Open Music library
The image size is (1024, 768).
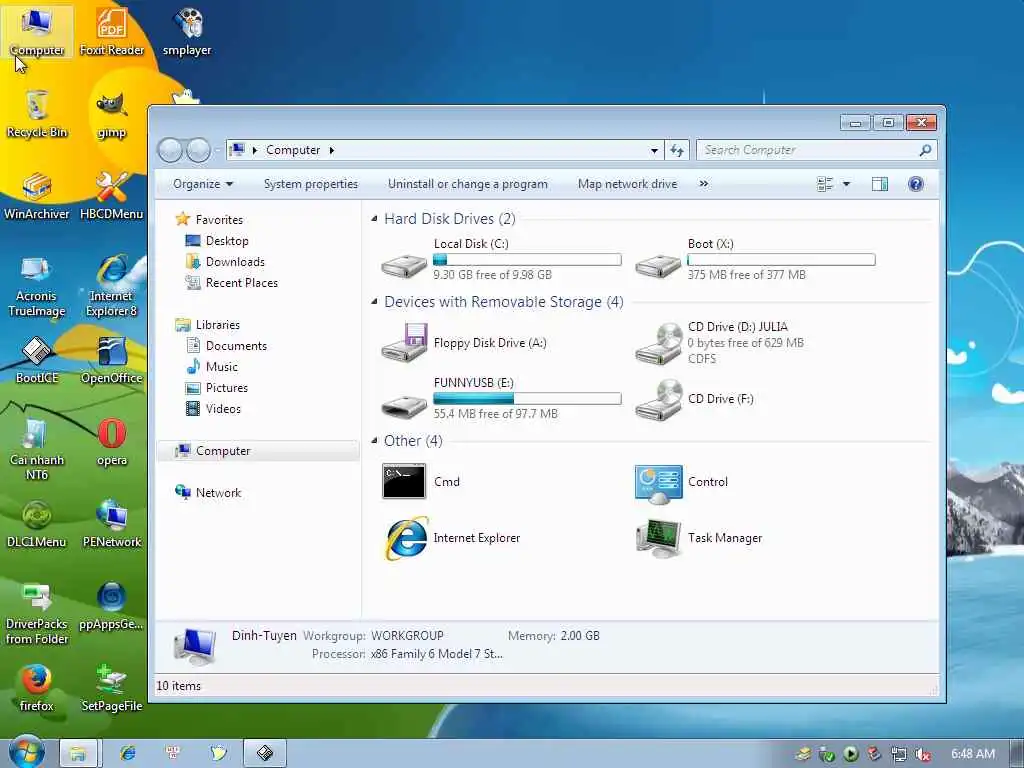click(x=212, y=366)
